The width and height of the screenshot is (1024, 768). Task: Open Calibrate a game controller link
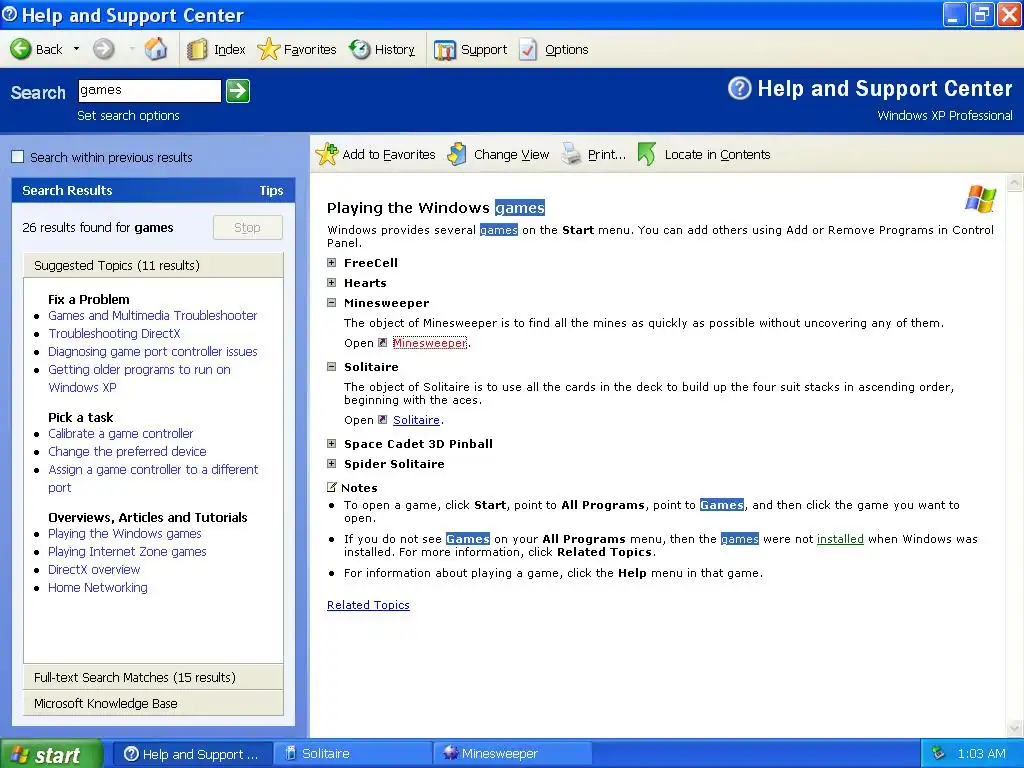120,434
